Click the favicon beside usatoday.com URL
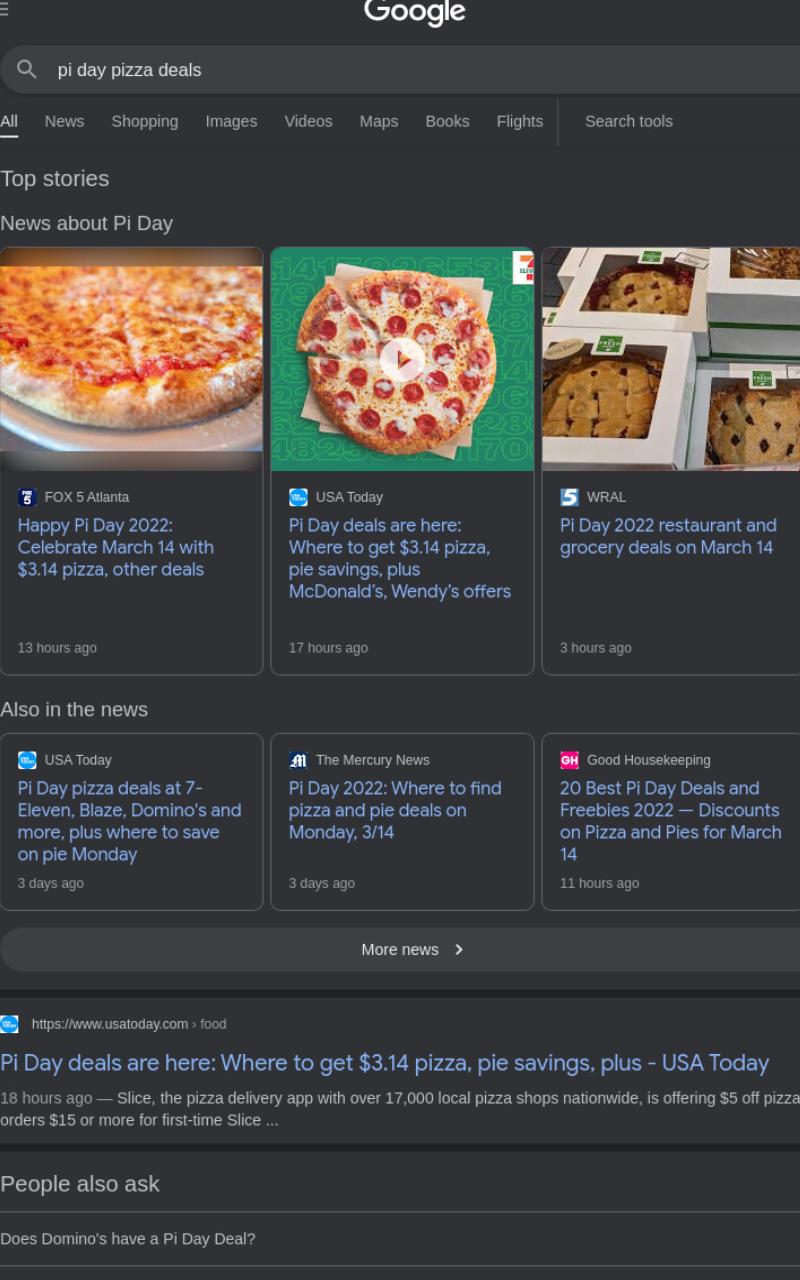Viewport: 800px width, 1280px height. point(9,1024)
